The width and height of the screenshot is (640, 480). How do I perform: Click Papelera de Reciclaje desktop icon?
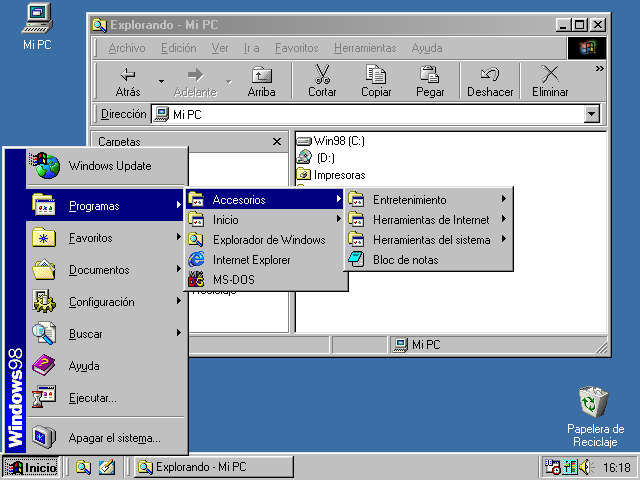click(x=595, y=416)
